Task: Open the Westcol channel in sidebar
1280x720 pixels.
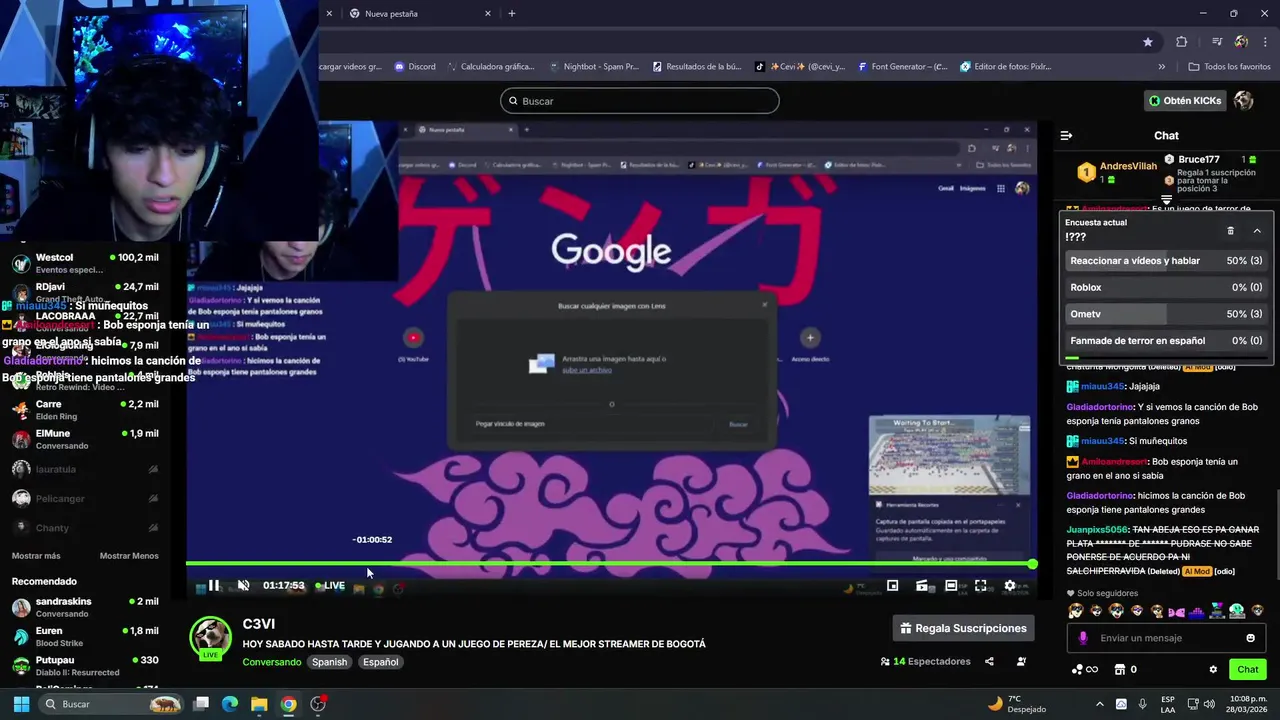Action: coord(85,263)
